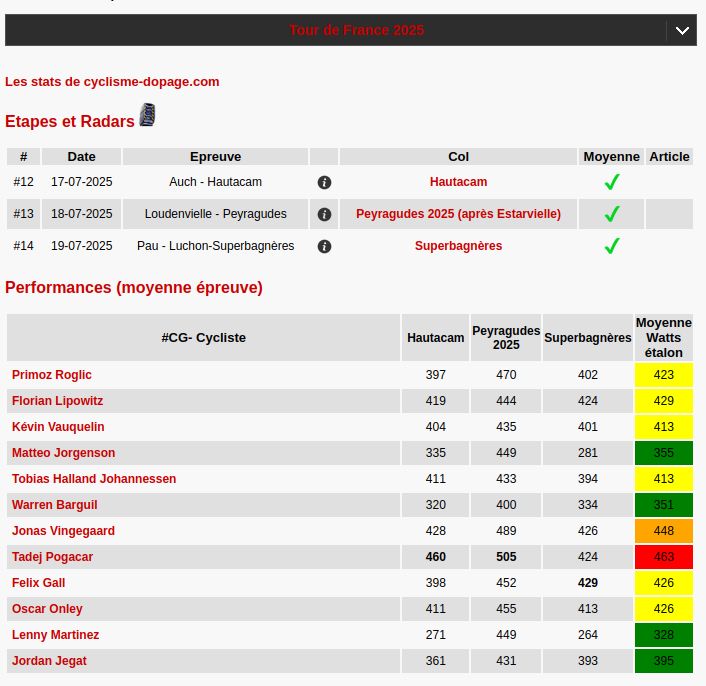The width and height of the screenshot is (706, 686).
Task: Click Felix Gall's bold 429 Superbagnères value
Action: click(588, 583)
